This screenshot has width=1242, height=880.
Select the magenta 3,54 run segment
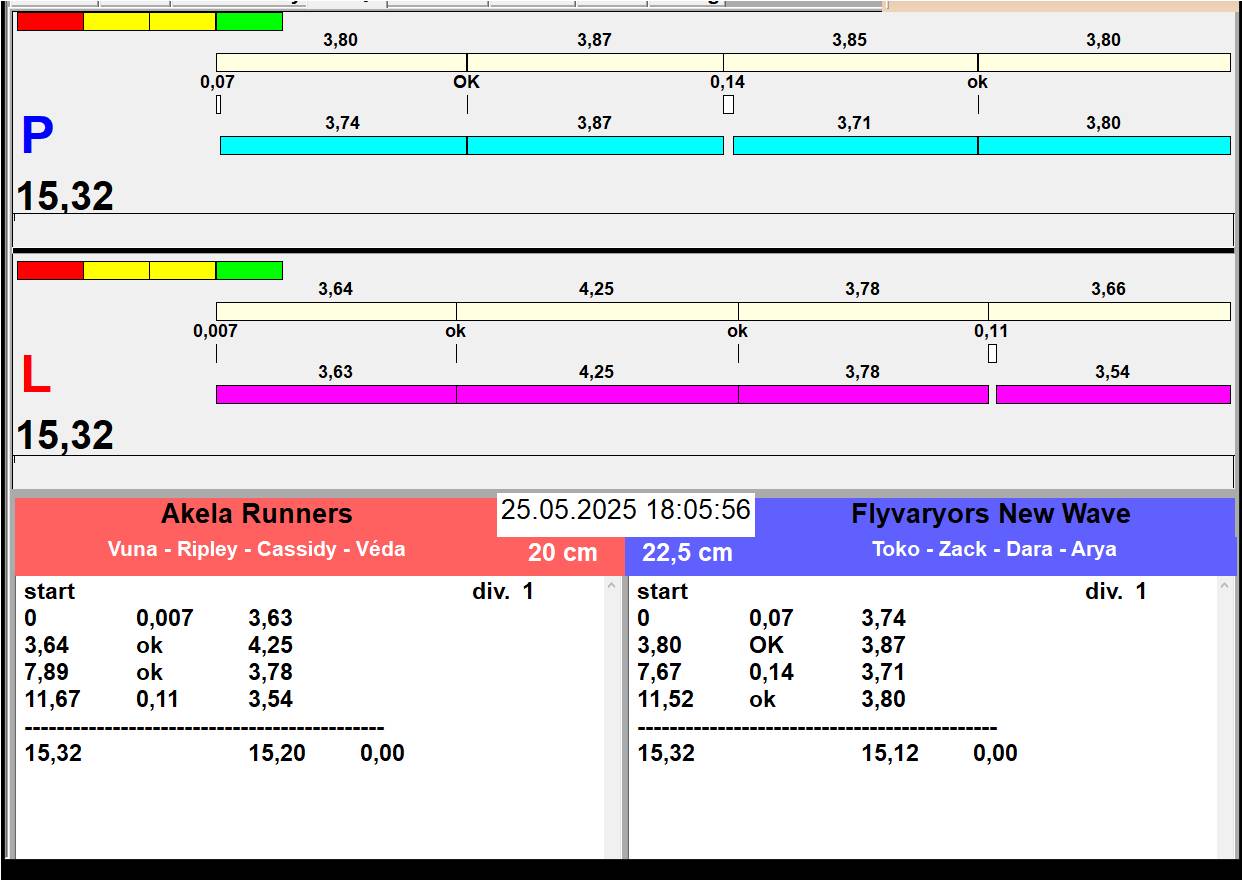tap(1112, 395)
